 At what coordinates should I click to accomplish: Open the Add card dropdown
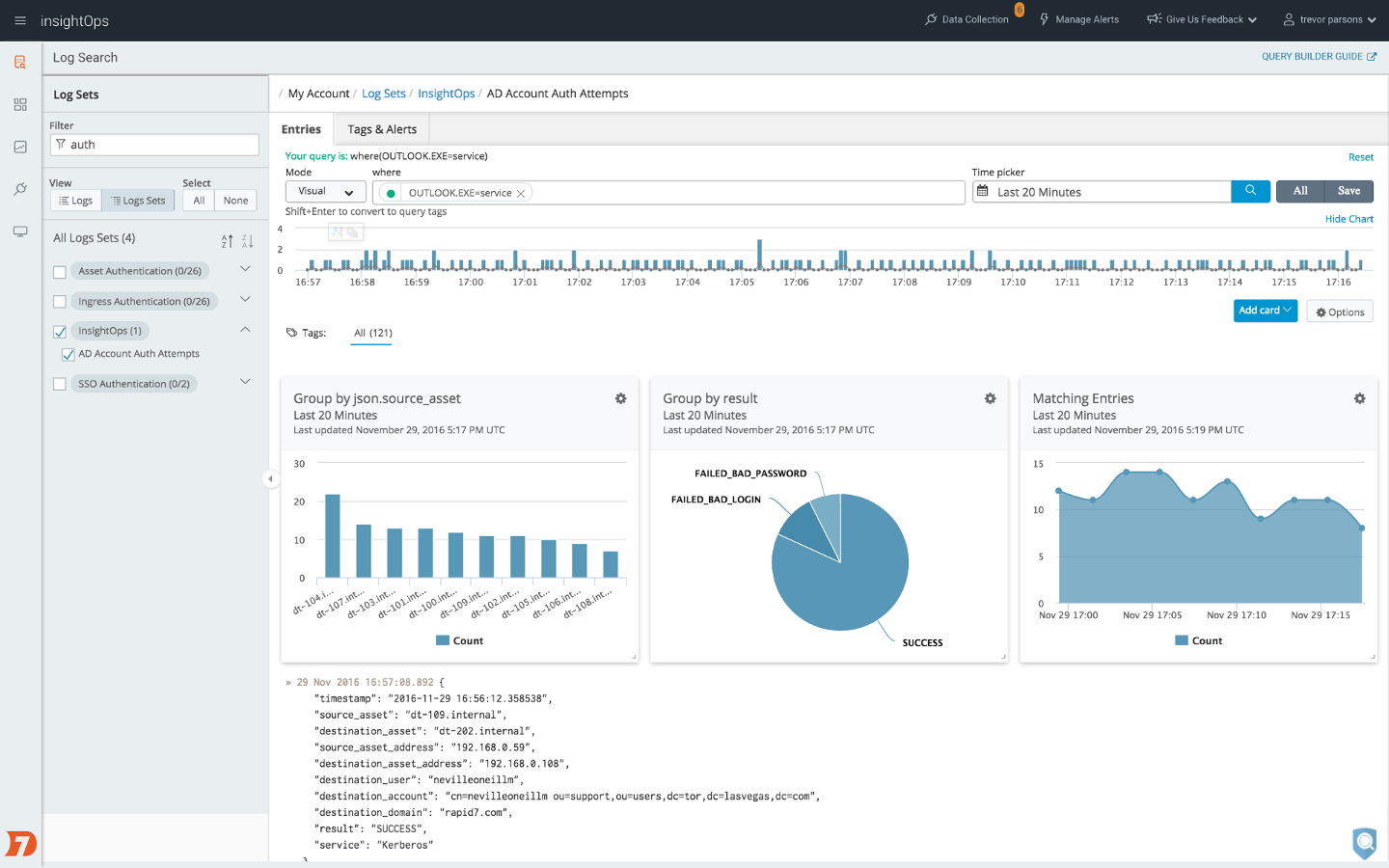coord(1265,311)
